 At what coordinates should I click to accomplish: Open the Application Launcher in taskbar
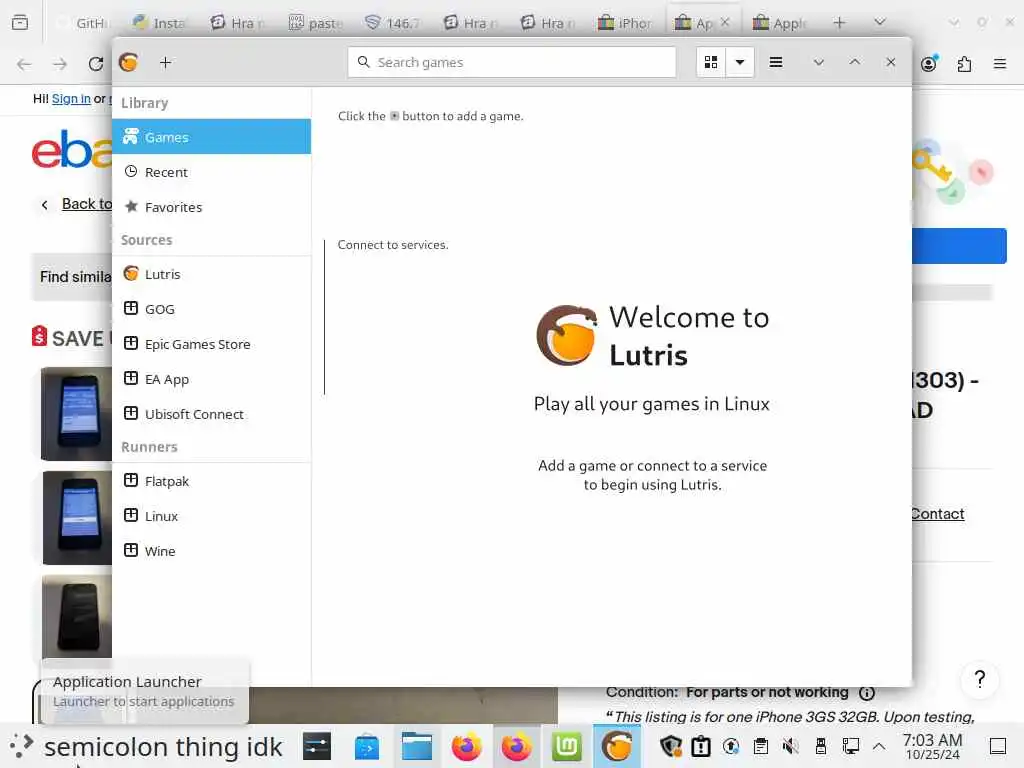[22, 746]
